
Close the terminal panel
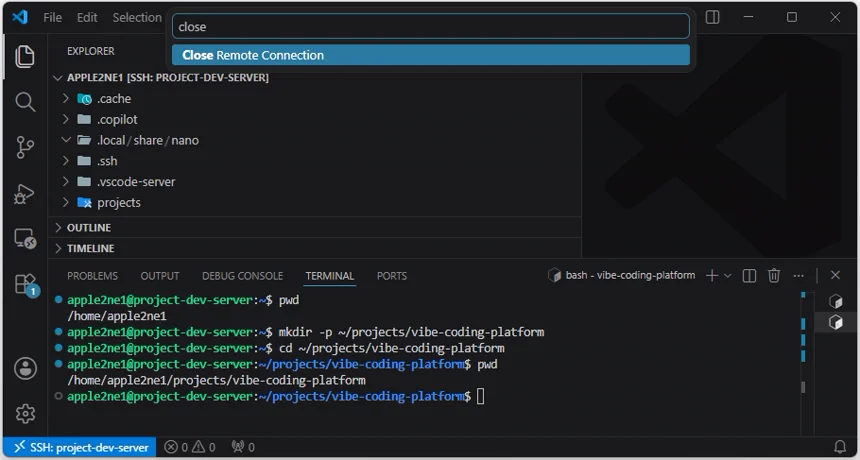pos(835,275)
